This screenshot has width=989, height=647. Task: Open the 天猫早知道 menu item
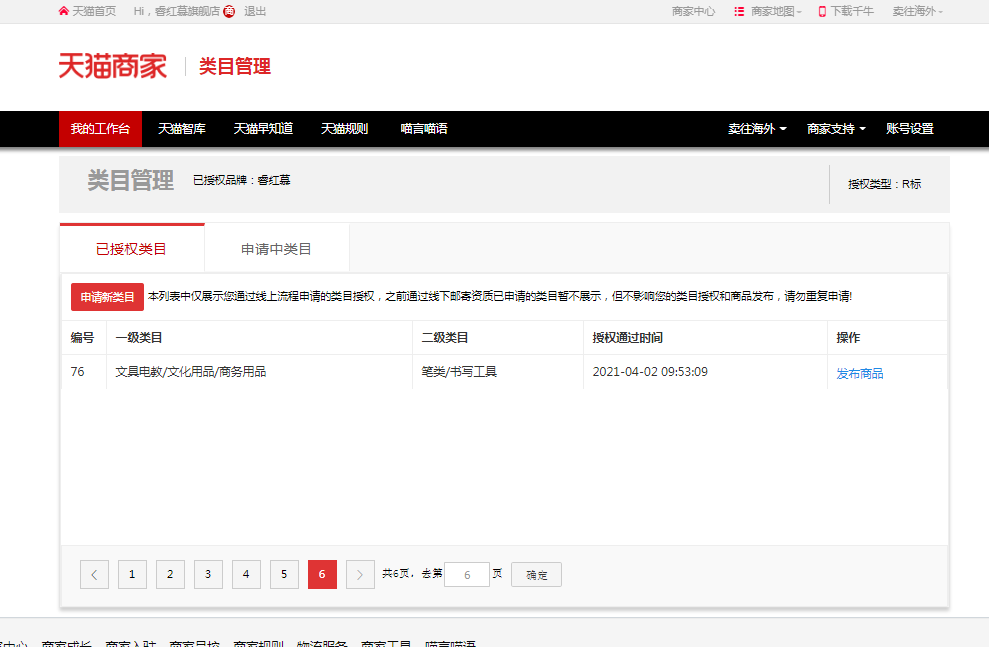click(263, 129)
